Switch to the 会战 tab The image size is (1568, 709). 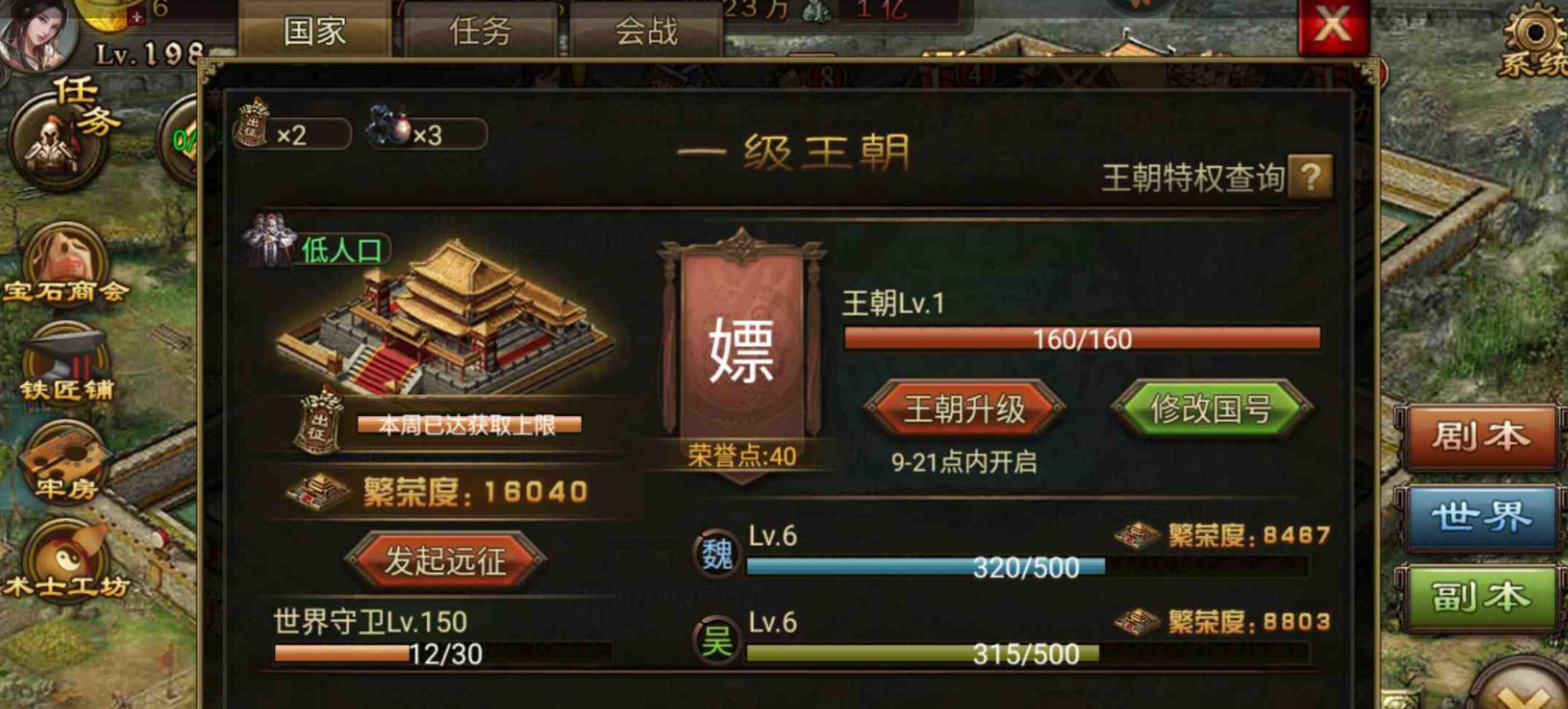(x=646, y=30)
